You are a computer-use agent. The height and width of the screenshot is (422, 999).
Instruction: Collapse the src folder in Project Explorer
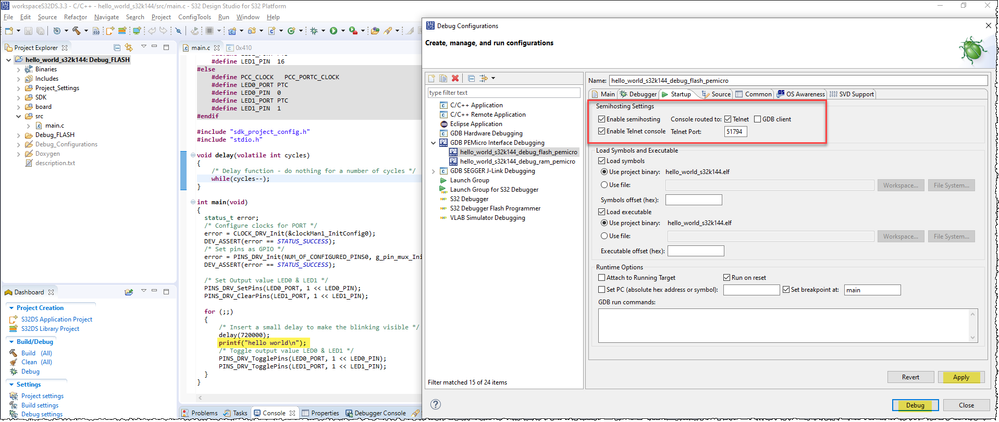[x=18, y=116]
